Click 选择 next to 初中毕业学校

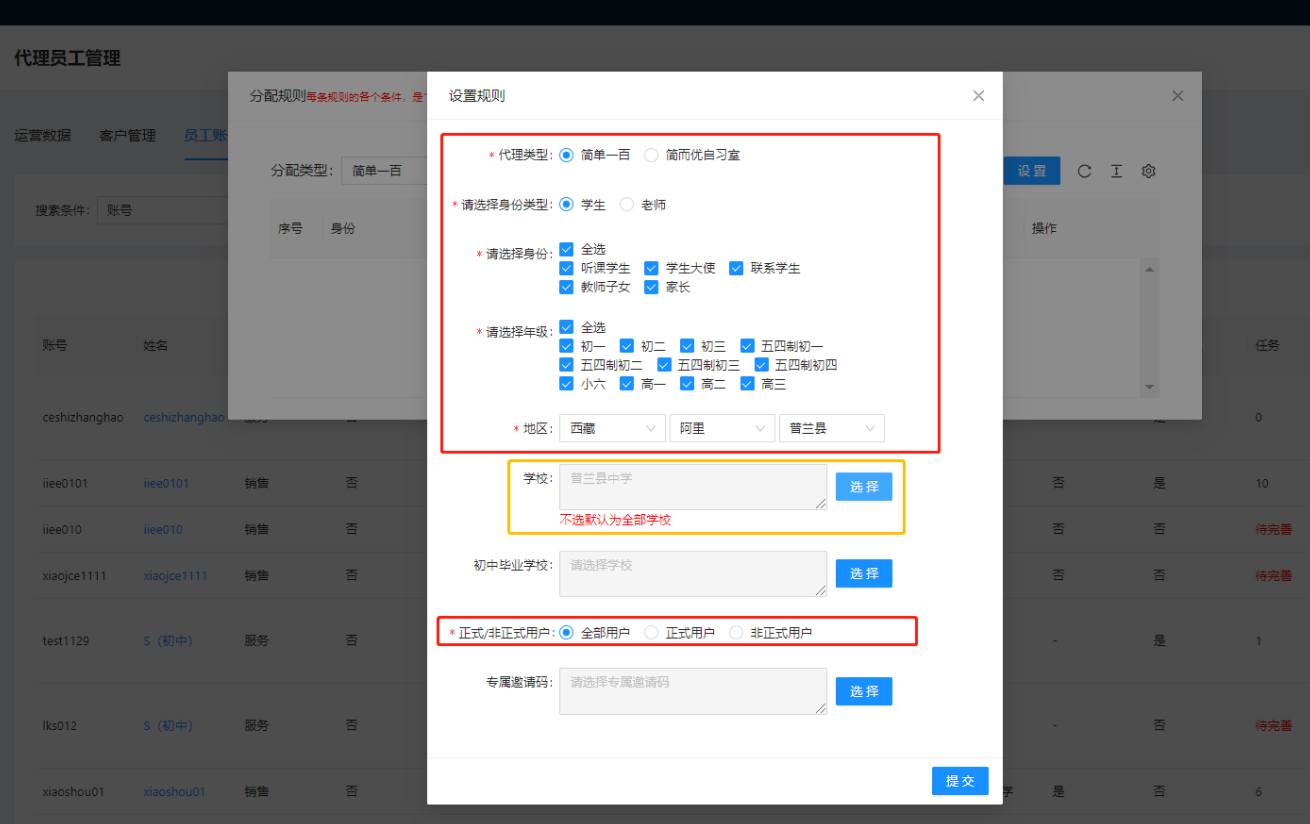click(x=863, y=573)
